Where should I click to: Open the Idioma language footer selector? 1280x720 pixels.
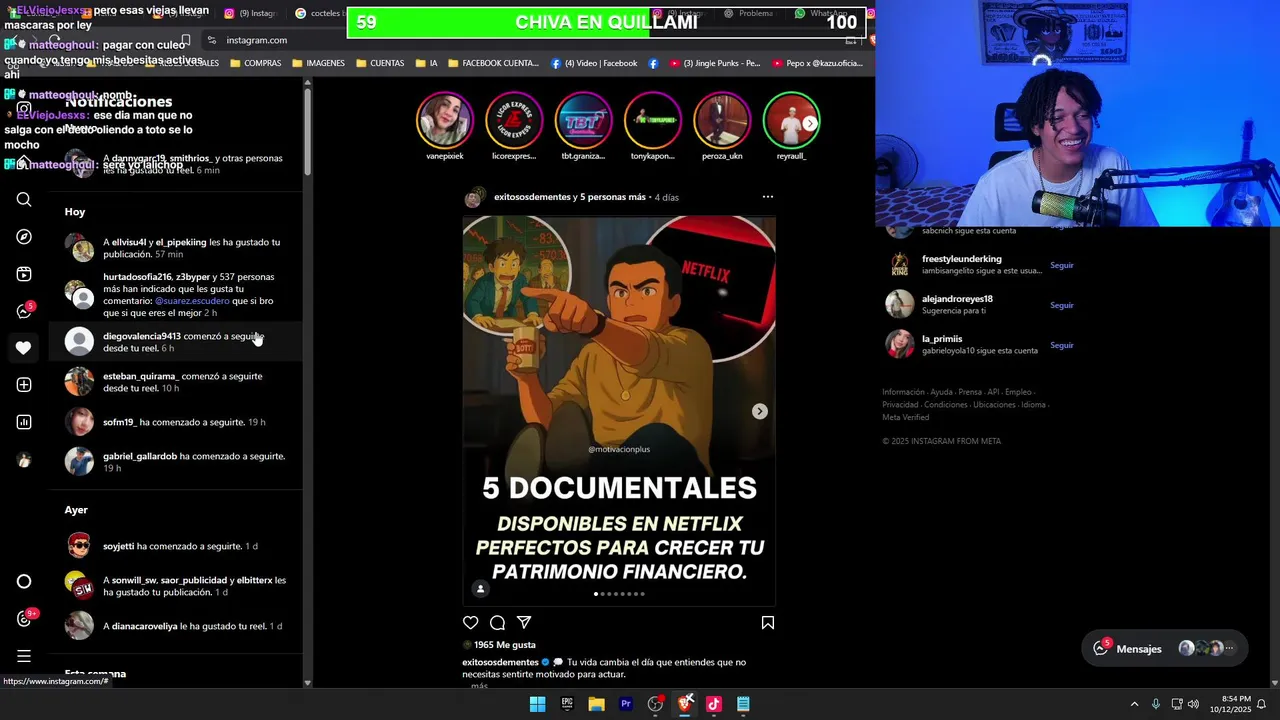(x=1033, y=405)
